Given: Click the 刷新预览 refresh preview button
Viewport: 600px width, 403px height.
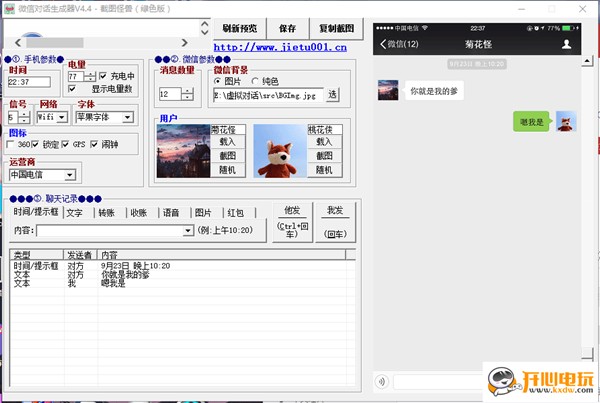Looking at the screenshot, I should click(x=239, y=28).
